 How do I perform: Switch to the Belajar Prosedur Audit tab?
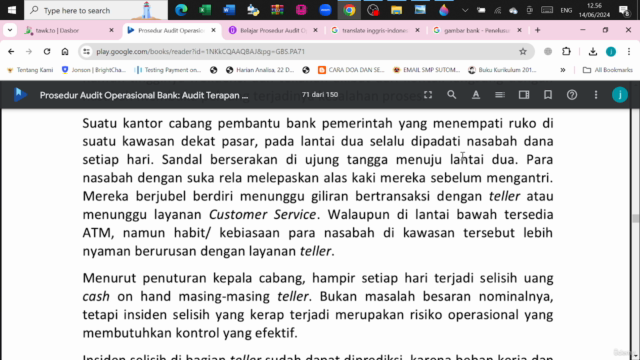[273, 31]
